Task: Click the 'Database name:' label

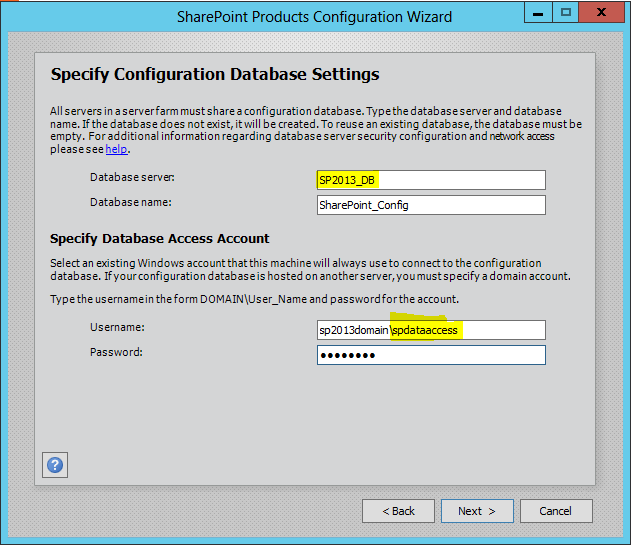Action: (131, 202)
